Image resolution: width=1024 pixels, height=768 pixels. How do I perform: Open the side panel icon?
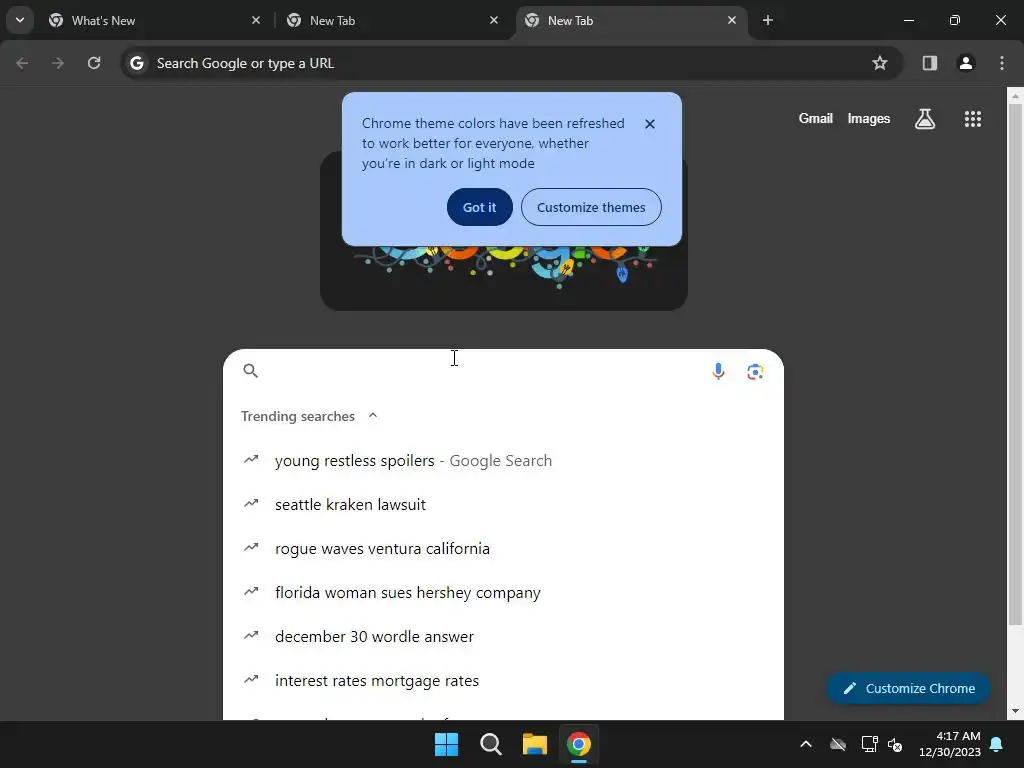(x=930, y=63)
